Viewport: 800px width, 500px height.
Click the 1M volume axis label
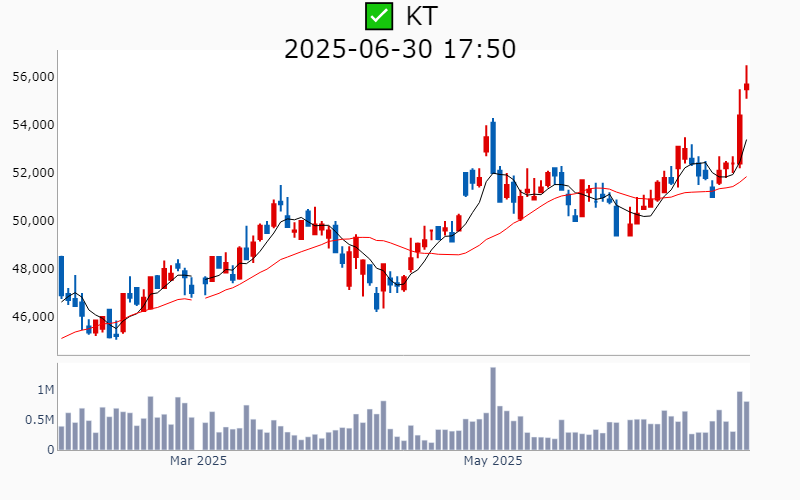pyautogui.click(x=45, y=390)
